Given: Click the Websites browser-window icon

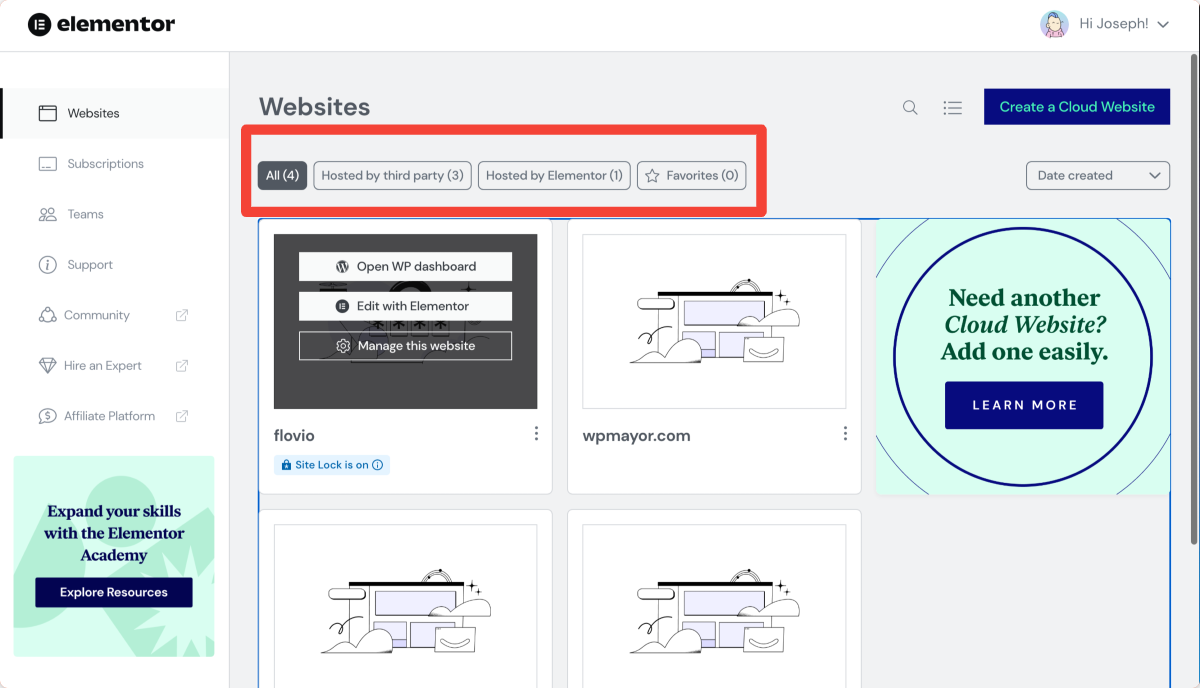Looking at the screenshot, I should [x=47, y=113].
